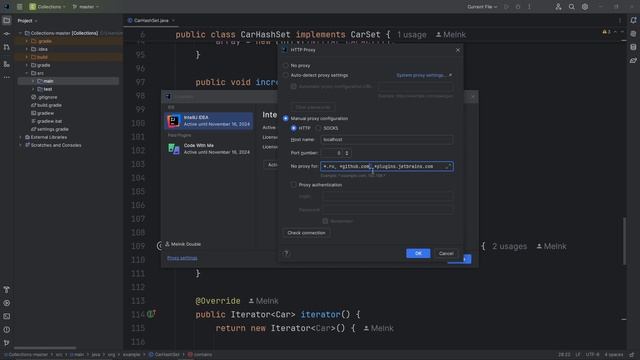The image size is (640, 360).
Task: Expand the External Libraries node
Action: click(x=20, y=137)
